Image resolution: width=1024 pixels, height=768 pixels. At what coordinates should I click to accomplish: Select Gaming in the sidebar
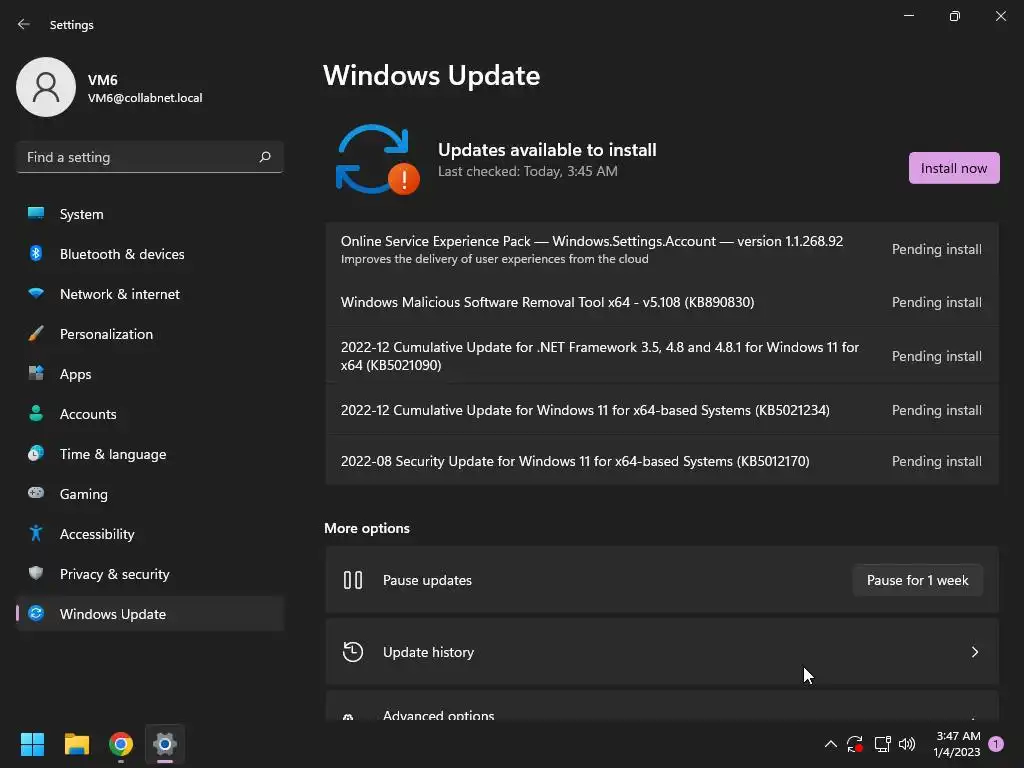pyautogui.click(x=150, y=493)
